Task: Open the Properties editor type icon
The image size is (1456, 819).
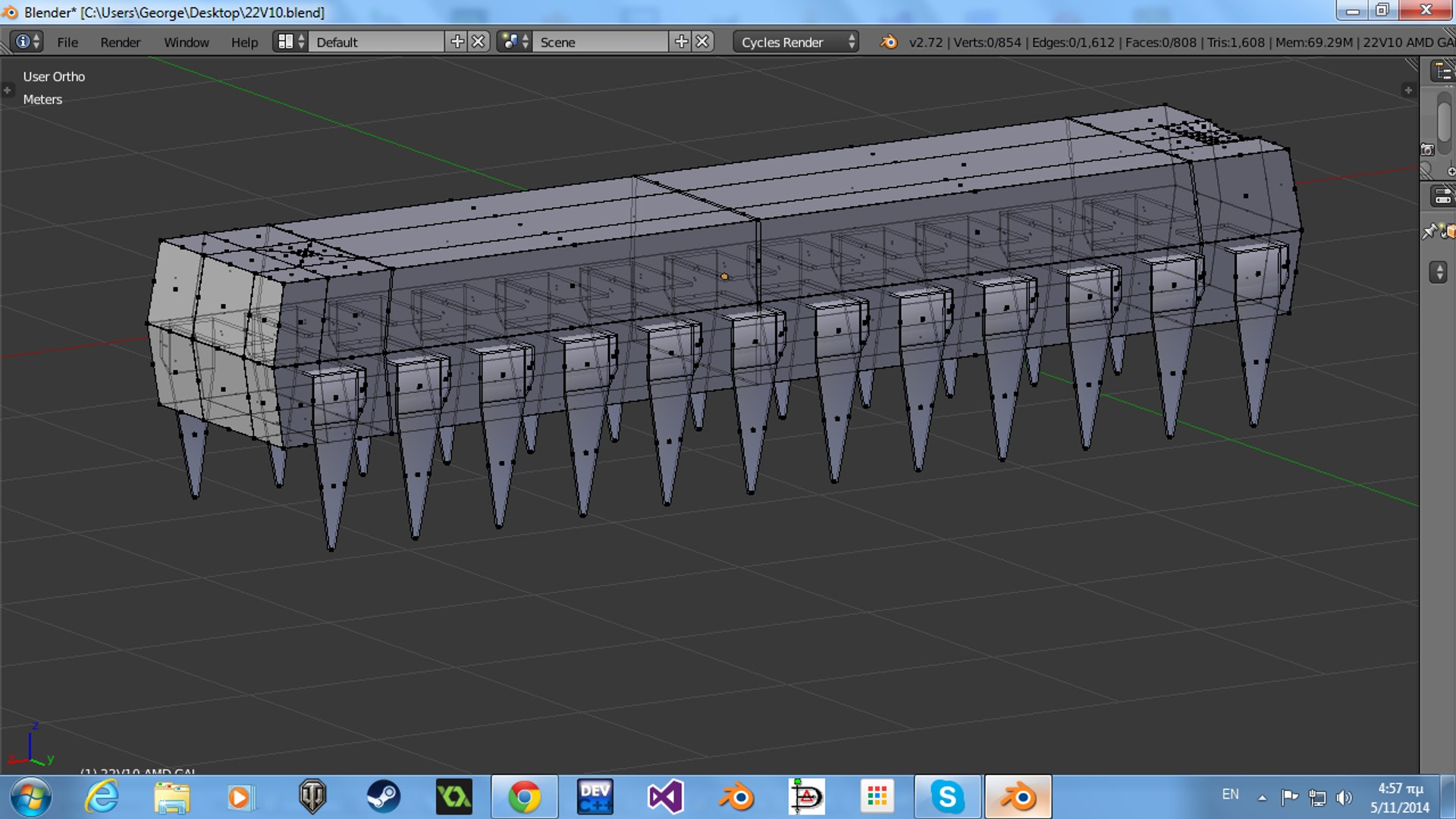Action: tap(1442, 197)
